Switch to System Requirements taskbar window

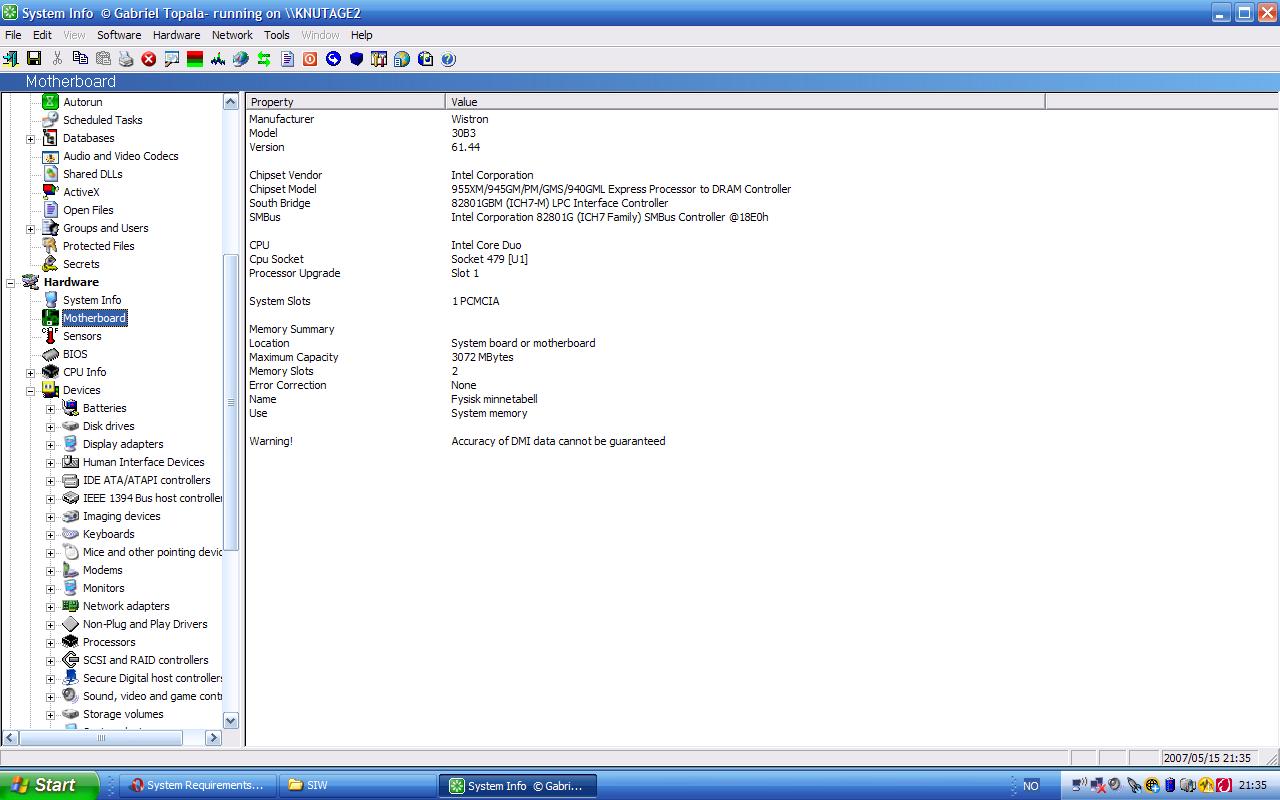[199, 785]
